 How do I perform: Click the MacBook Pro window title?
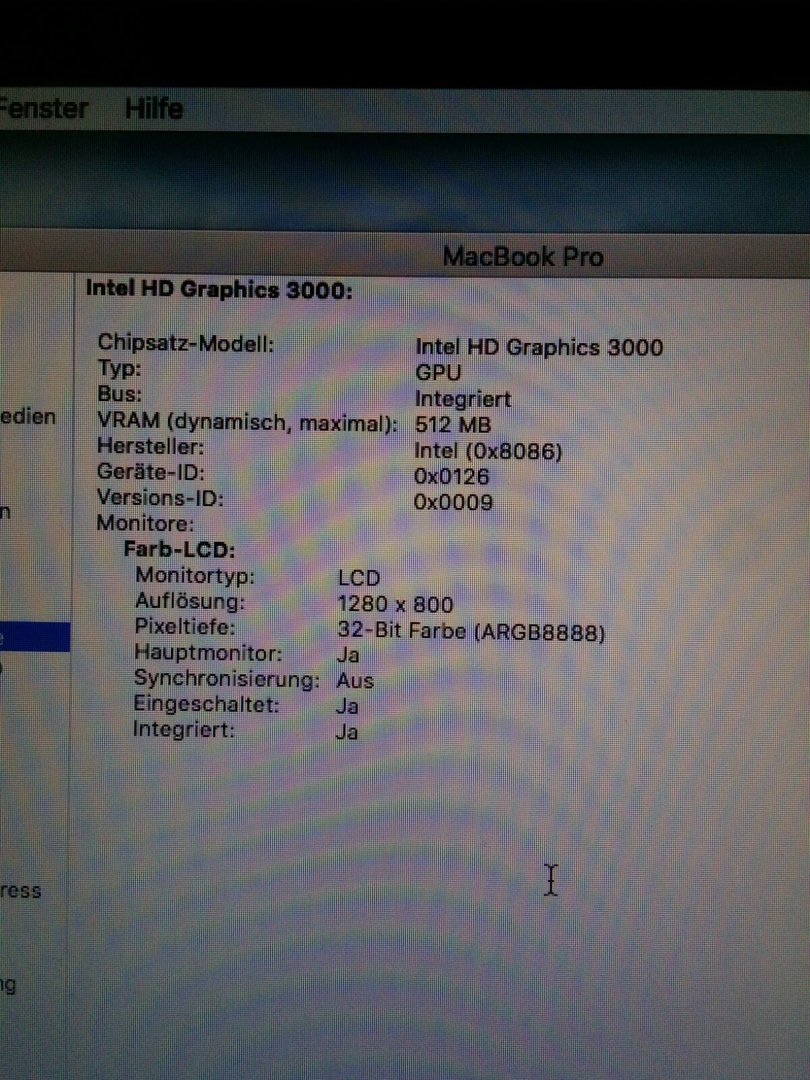click(x=523, y=257)
